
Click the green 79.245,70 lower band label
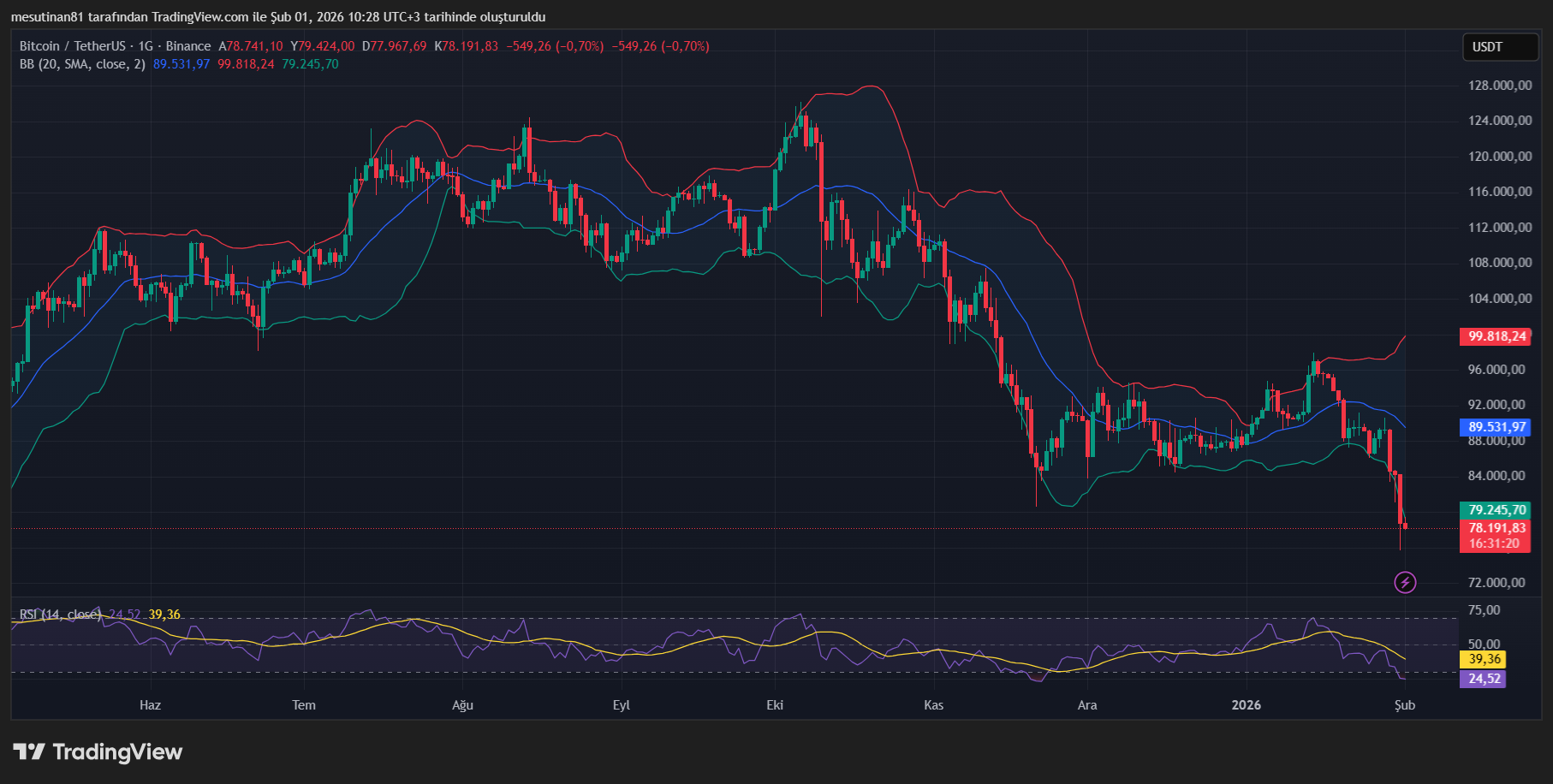(1496, 510)
